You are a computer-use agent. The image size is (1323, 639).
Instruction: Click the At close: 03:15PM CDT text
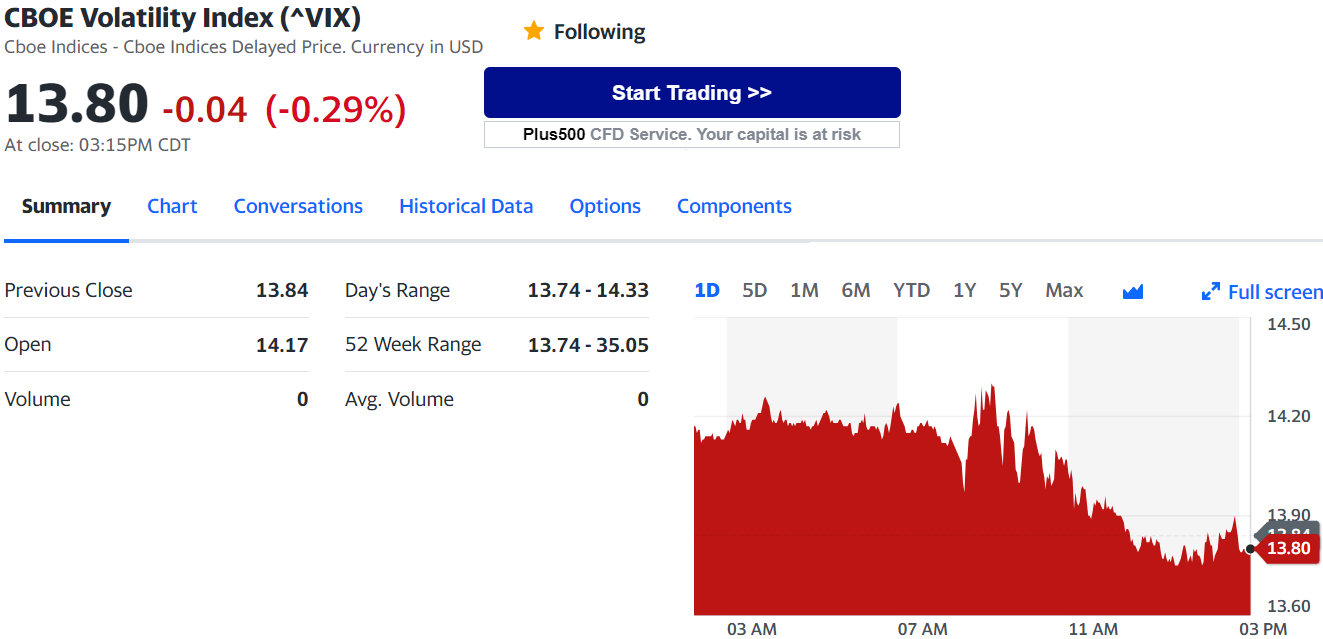point(97,145)
